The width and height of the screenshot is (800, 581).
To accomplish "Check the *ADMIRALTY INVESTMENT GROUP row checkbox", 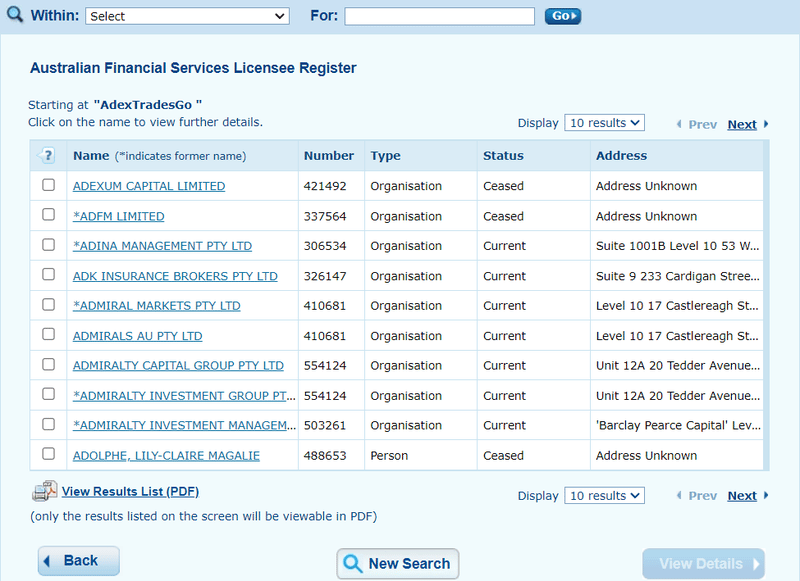I will tap(48, 394).
